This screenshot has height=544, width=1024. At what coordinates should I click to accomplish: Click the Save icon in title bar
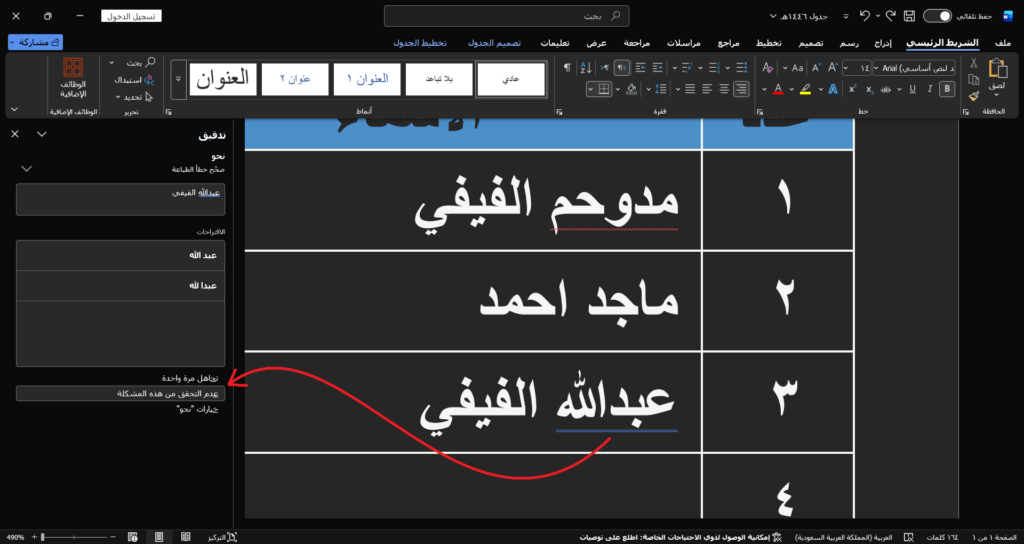[x=909, y=16]
